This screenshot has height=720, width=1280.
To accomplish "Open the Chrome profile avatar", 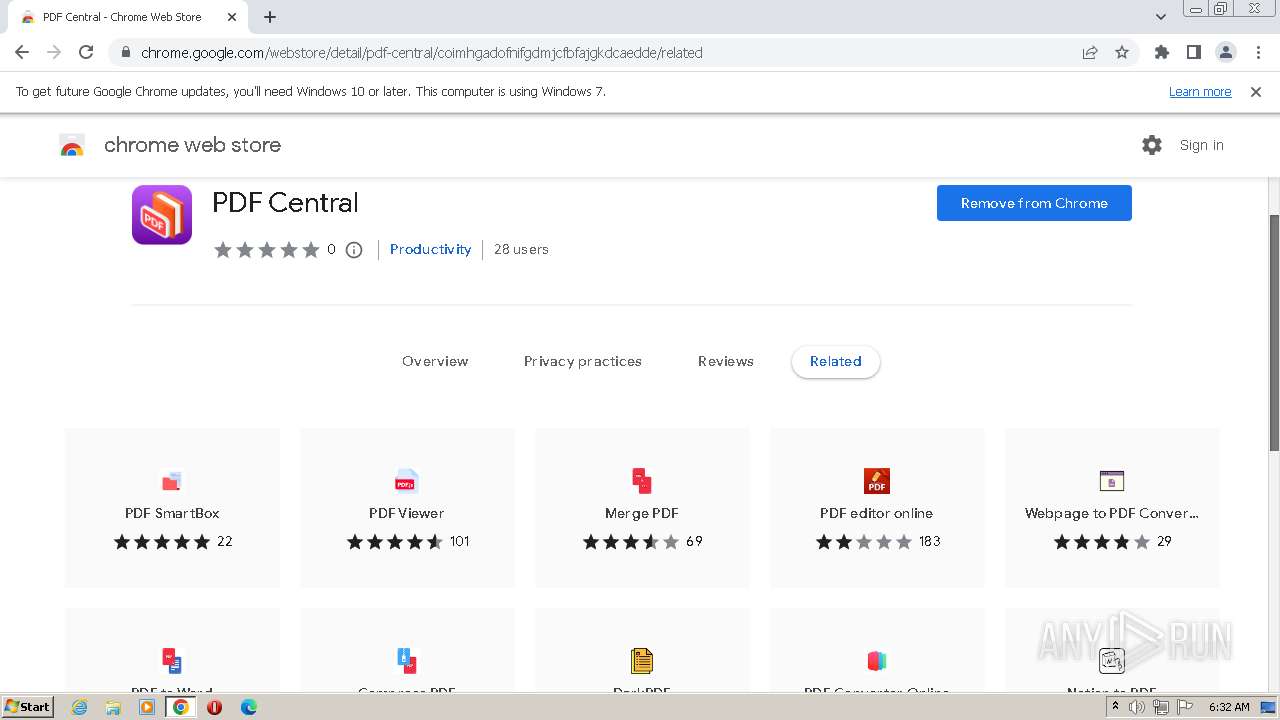I will click(1225, 53).
